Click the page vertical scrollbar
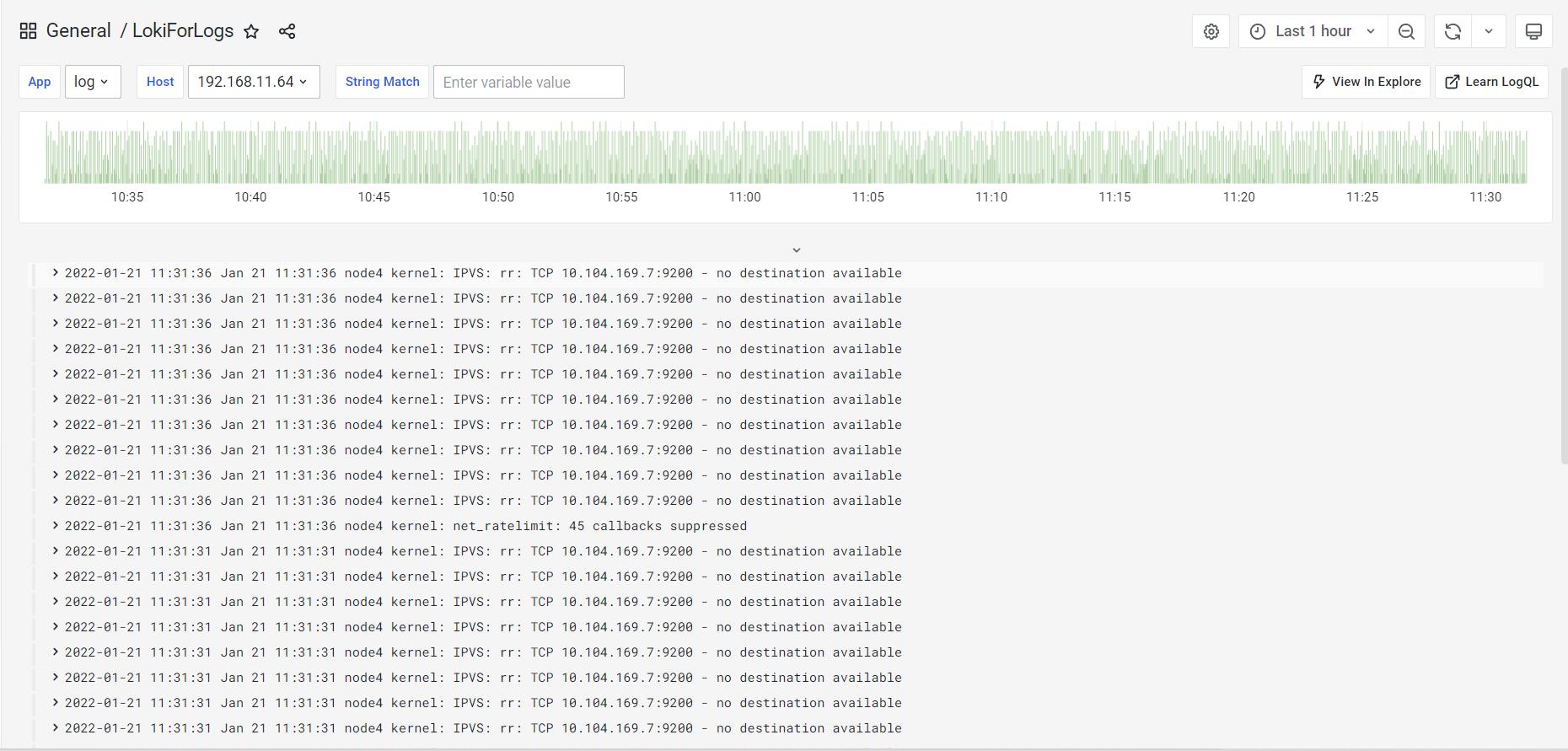 1565,265
